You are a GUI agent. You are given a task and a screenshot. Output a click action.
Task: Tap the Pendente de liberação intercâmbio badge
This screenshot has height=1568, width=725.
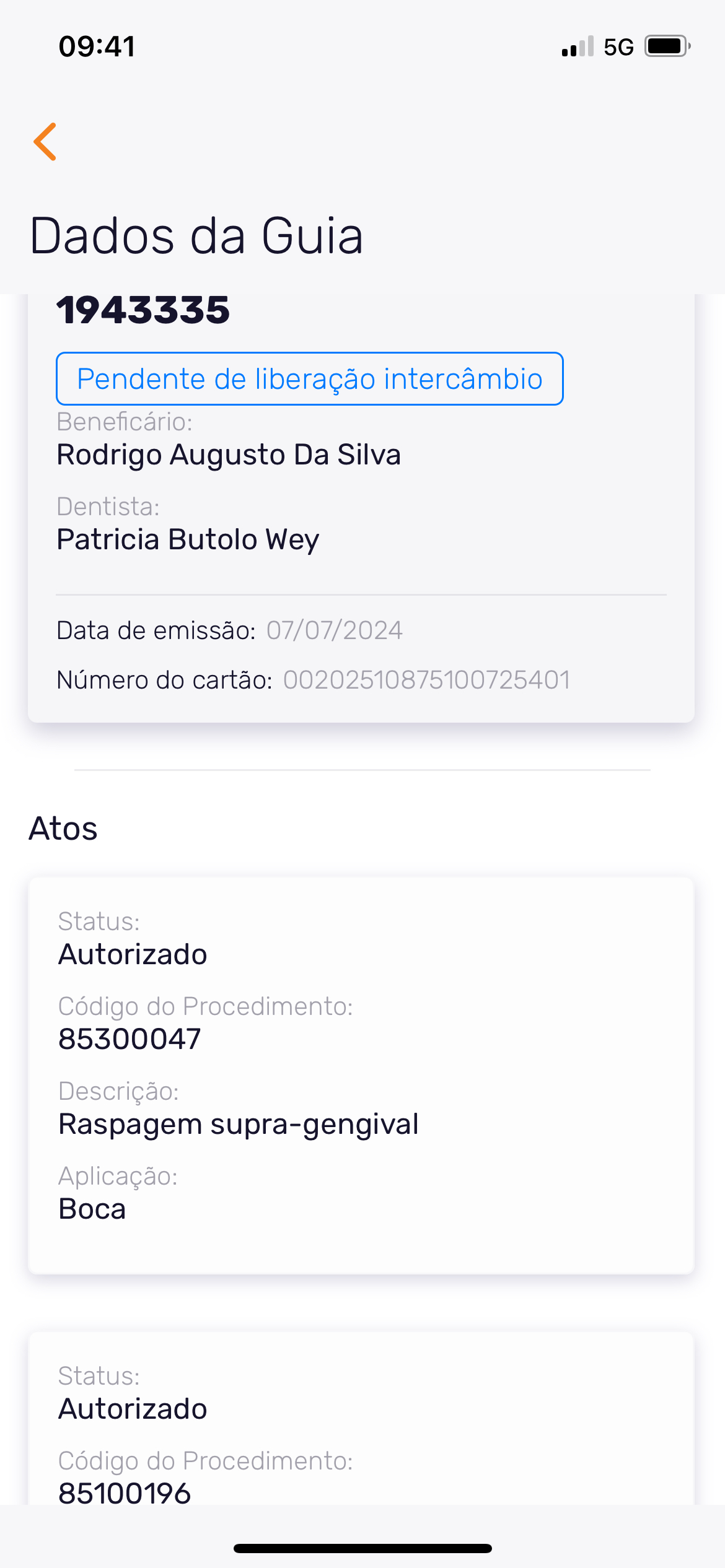(310, 379)
